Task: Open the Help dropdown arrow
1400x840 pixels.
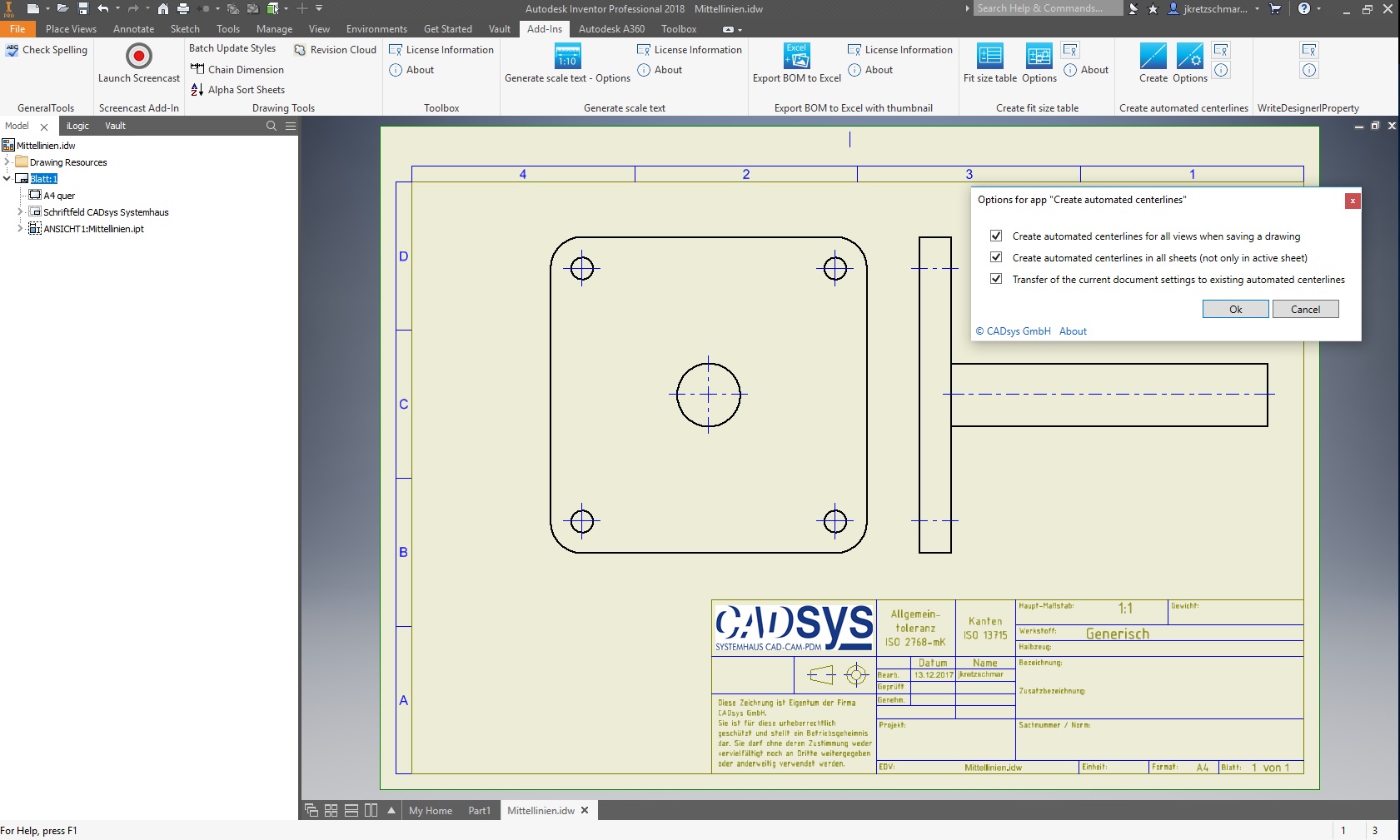Action: point(1318,8)
